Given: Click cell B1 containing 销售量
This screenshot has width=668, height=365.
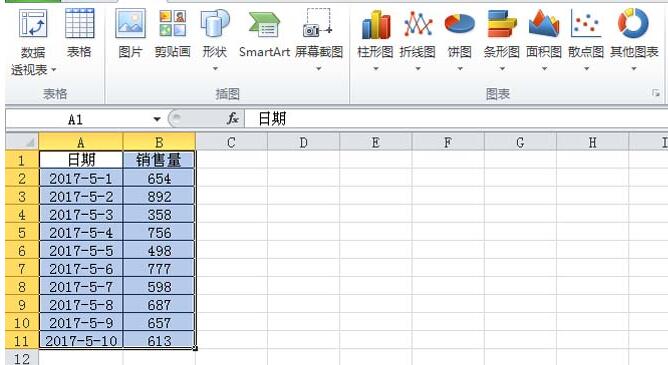Looking at the screenshot, I should pyautogui.click(x=159, y=160).
